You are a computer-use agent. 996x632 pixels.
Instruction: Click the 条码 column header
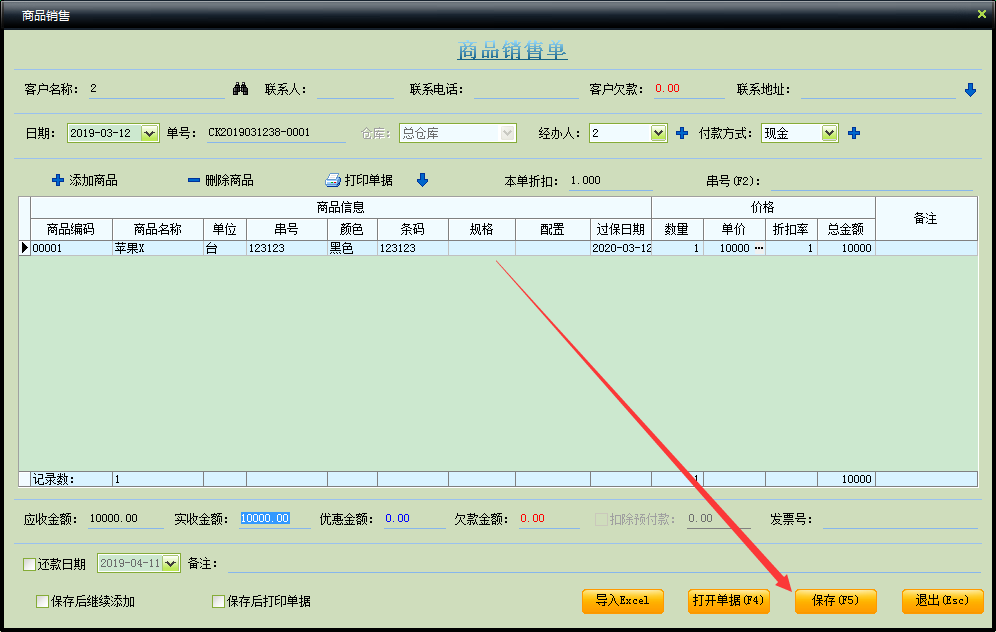(412, 229)
